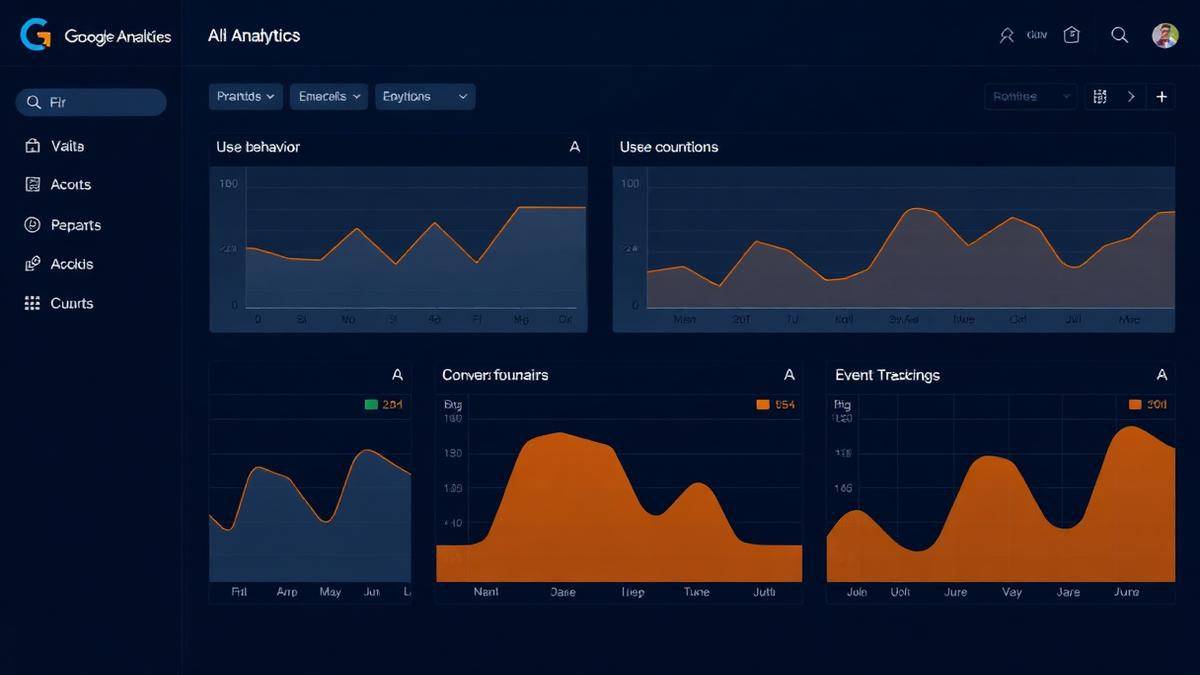The width and height of the screenshot is (1200, 675).
Task: Toggle the 'A' on Event Trackings panel
Action: point(1161,375)
